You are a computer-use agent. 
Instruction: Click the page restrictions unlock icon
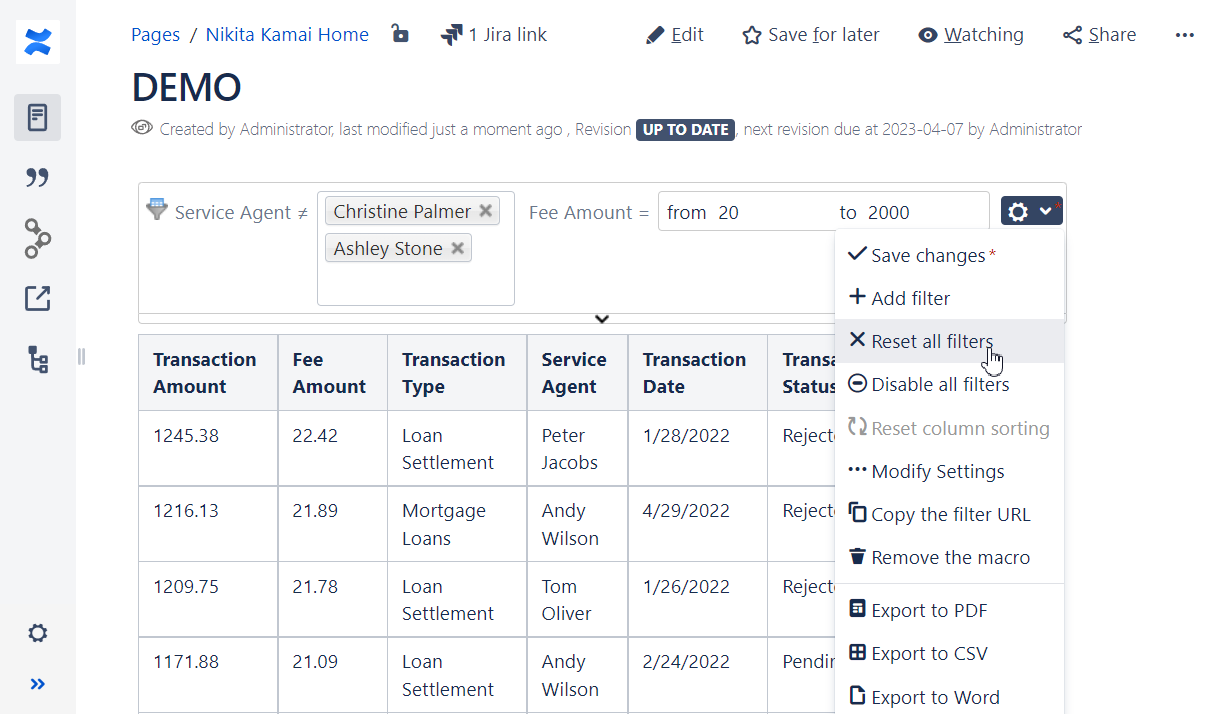400,35
